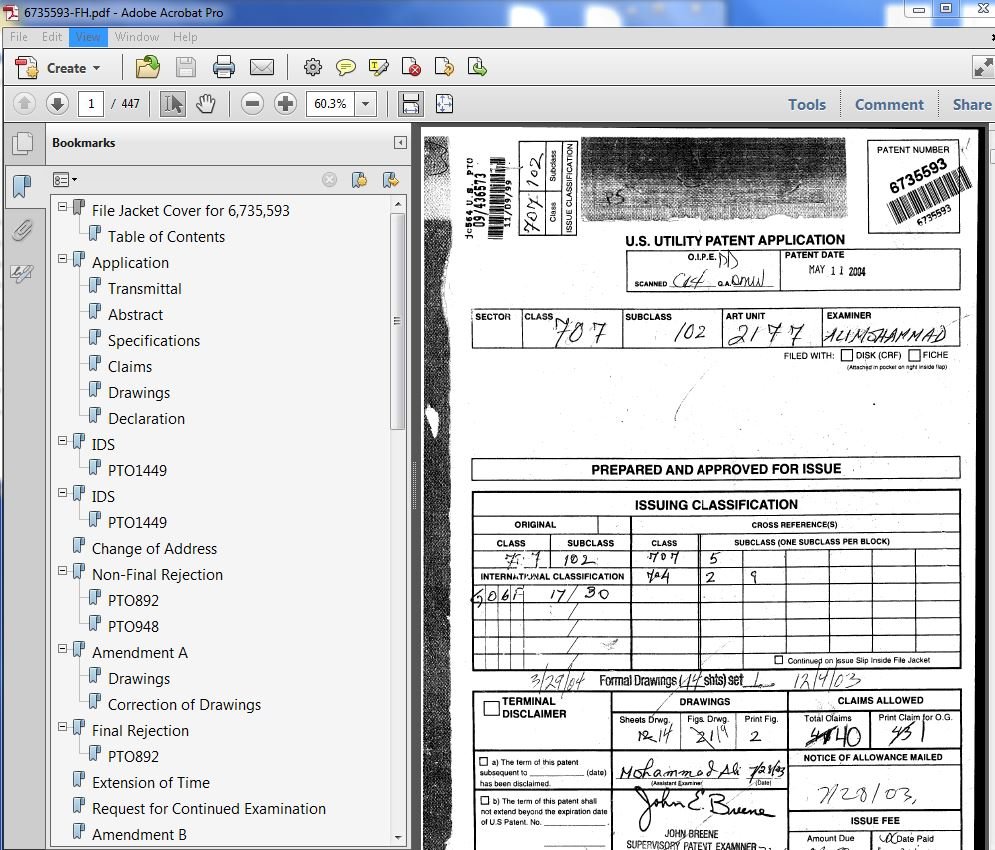Jump to the Claims bookmark
The width and height of the screenshot is (995, 850).
point(130,367)
